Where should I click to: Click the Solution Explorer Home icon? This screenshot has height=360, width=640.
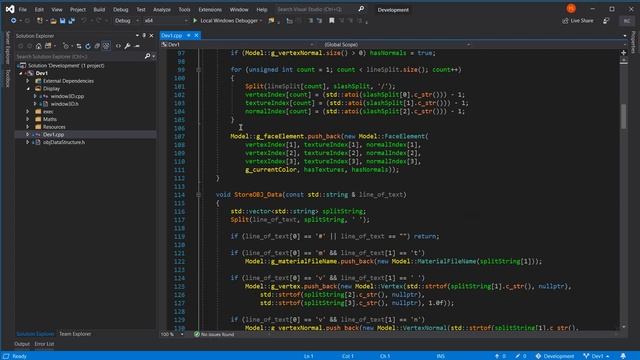38,46
